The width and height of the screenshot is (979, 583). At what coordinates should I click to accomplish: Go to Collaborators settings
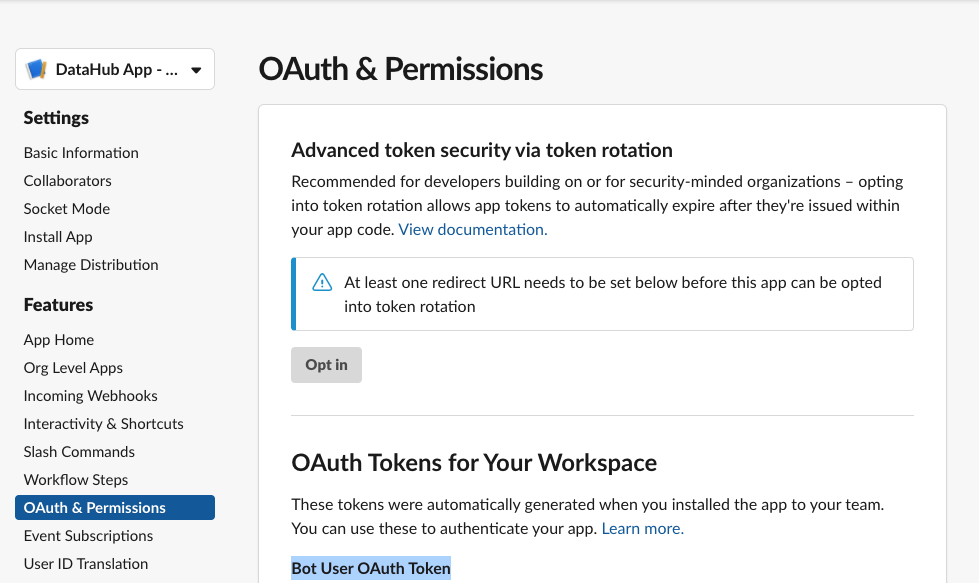68,181
